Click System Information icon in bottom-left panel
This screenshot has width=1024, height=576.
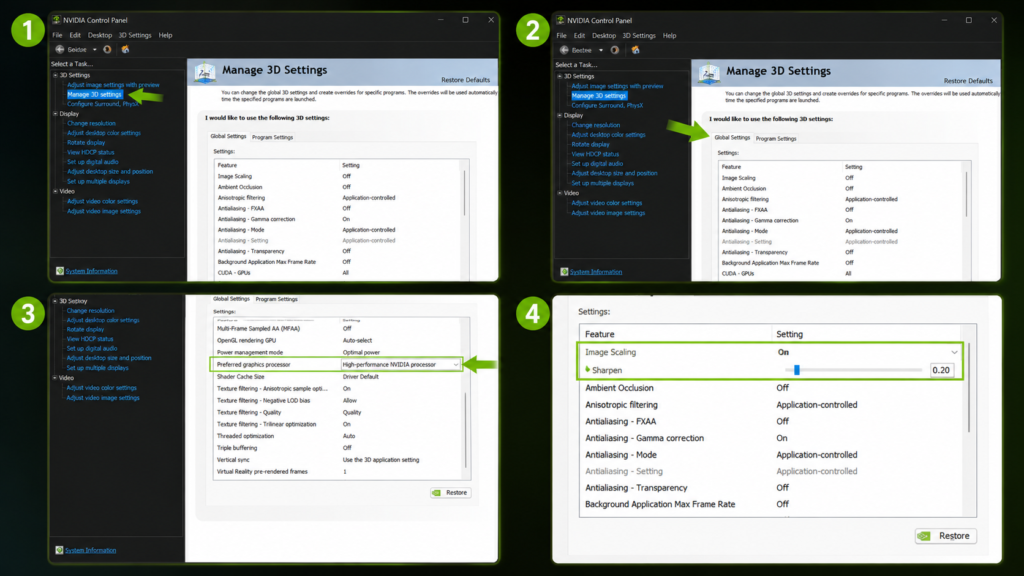pos(59,550)
